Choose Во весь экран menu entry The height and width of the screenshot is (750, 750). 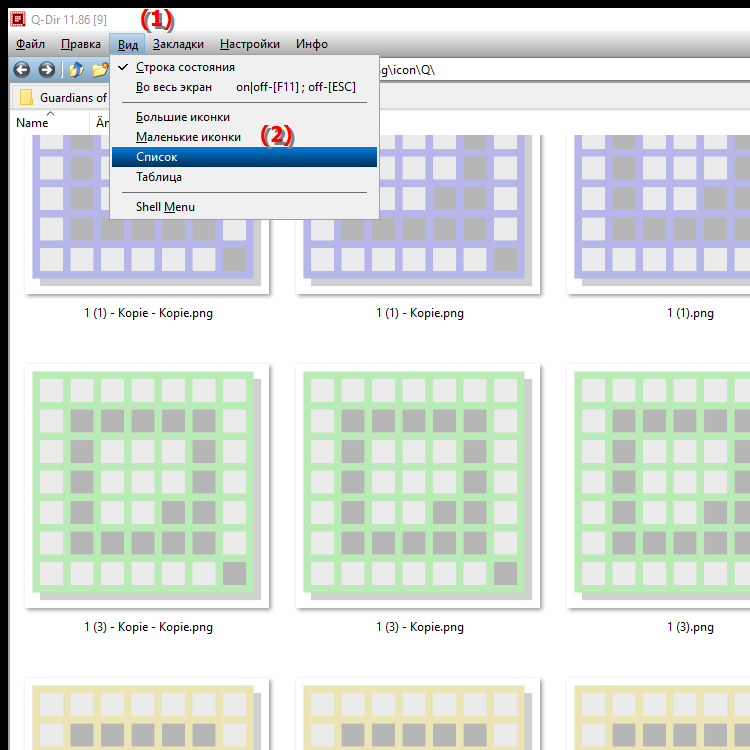coord(244,87)
